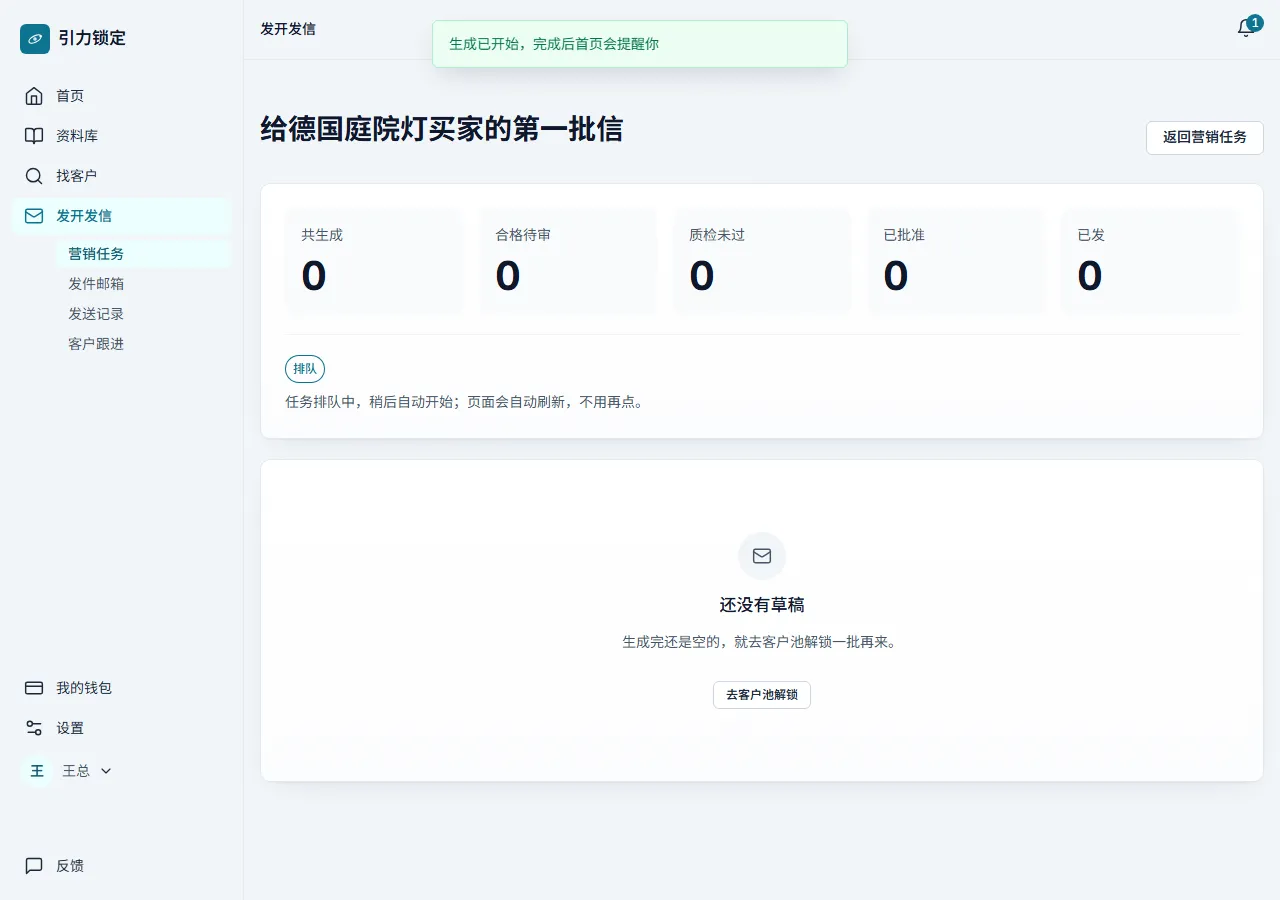1280x900 pixels.
Task: Open the 发送记录 submenu item
Action: click(x=144, y=314)
